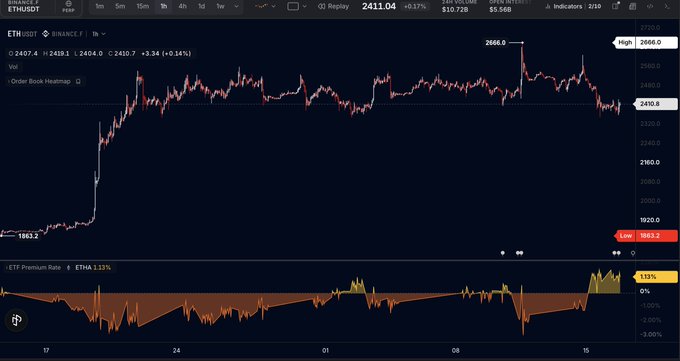This screenshot has width=680, height=361.
Task: Expand the chart layout dropdown arrow
Action: click(304, 7)
